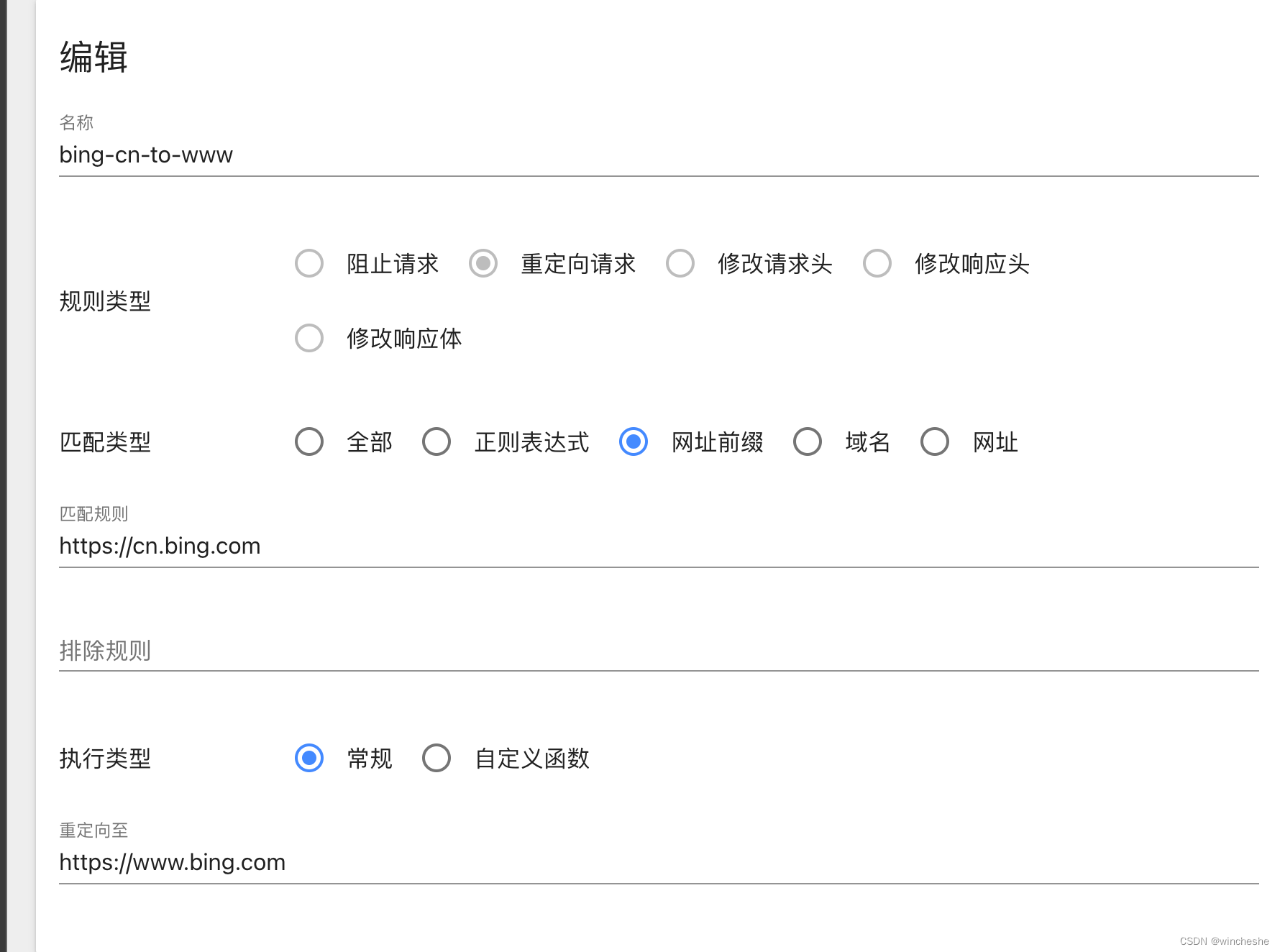1280x952 pixels.
Task: Choose 修改响应头 rule type option
Action: [877, 263]
